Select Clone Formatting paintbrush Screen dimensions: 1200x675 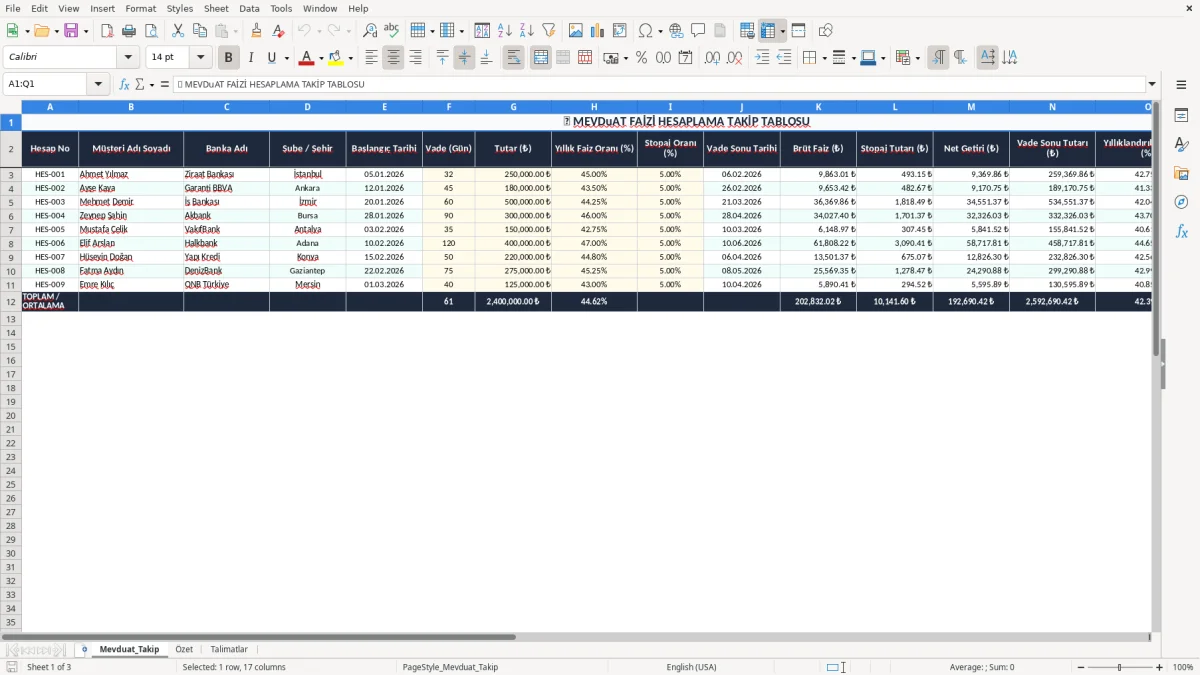[257, 31]
